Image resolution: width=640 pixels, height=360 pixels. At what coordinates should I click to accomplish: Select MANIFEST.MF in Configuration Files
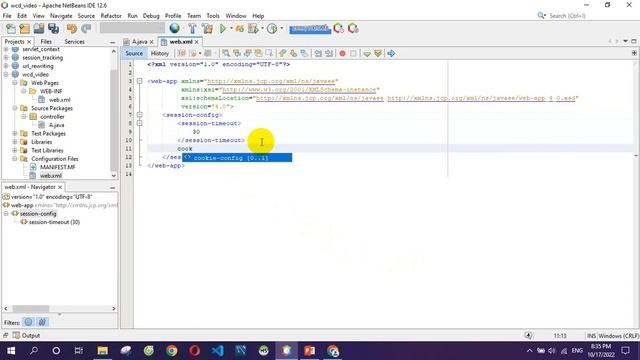[58, 167]
